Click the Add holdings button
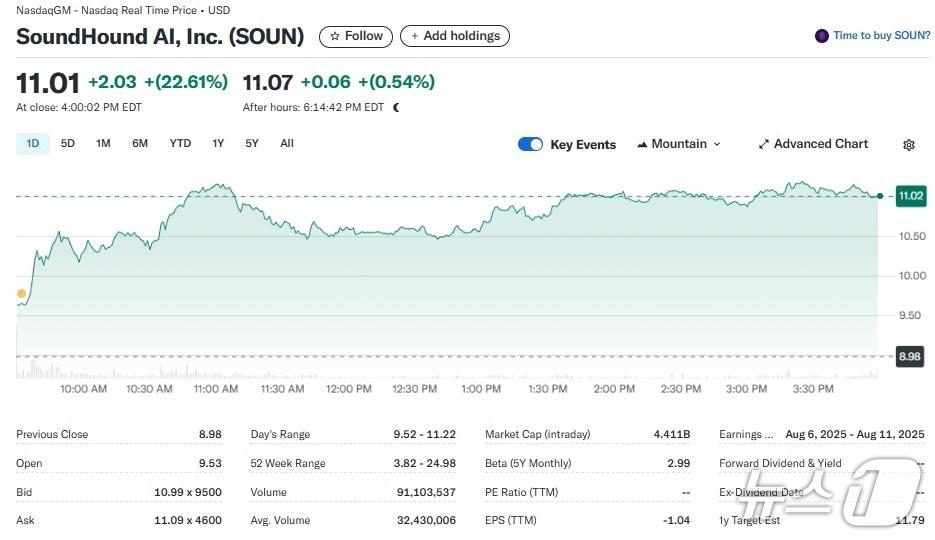Viewport: 935px width, 540px height. 455,36
